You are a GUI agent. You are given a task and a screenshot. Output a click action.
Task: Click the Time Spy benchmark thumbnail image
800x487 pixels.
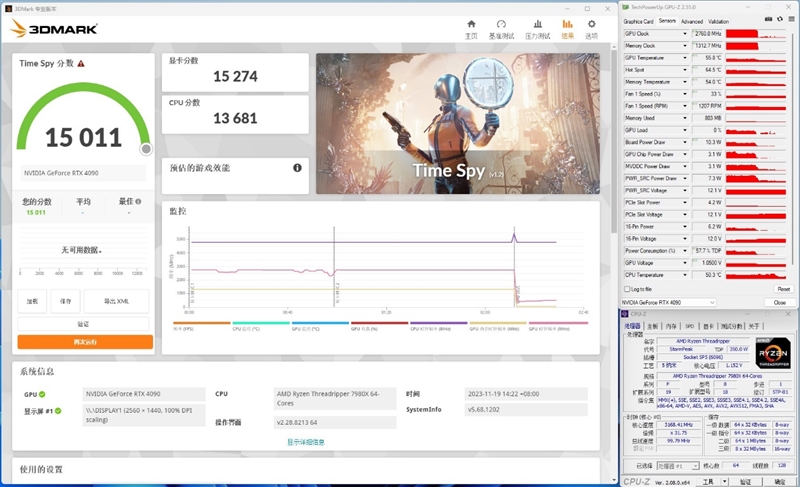click(458, 123)
